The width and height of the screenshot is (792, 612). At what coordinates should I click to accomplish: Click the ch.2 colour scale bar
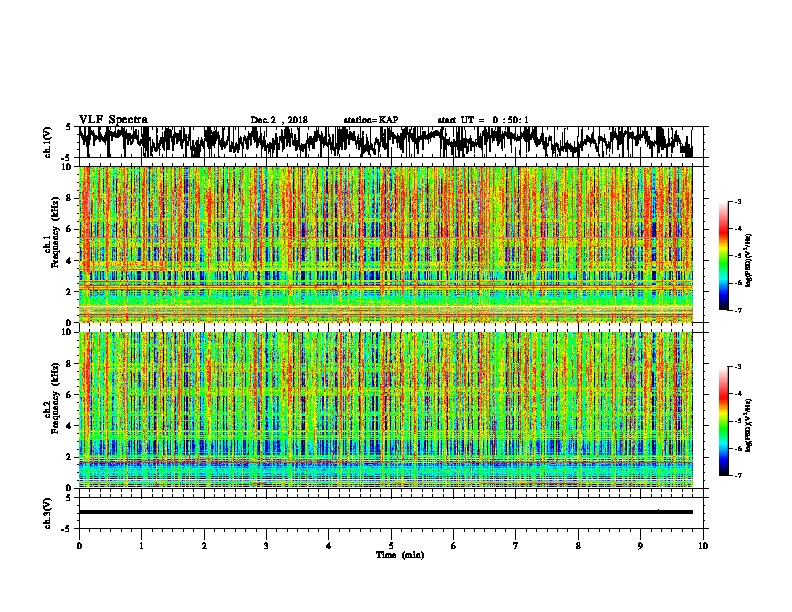coord(723,421)
